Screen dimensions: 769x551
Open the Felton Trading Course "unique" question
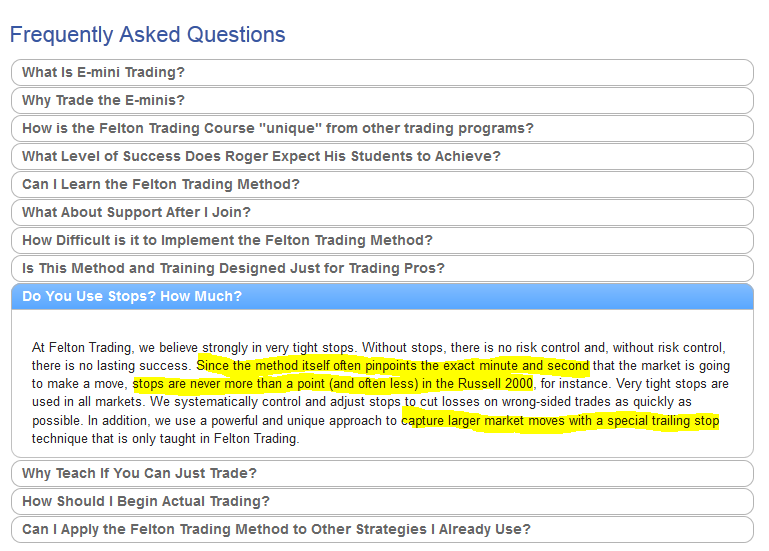pyautogui.click(x=382, y=129)
